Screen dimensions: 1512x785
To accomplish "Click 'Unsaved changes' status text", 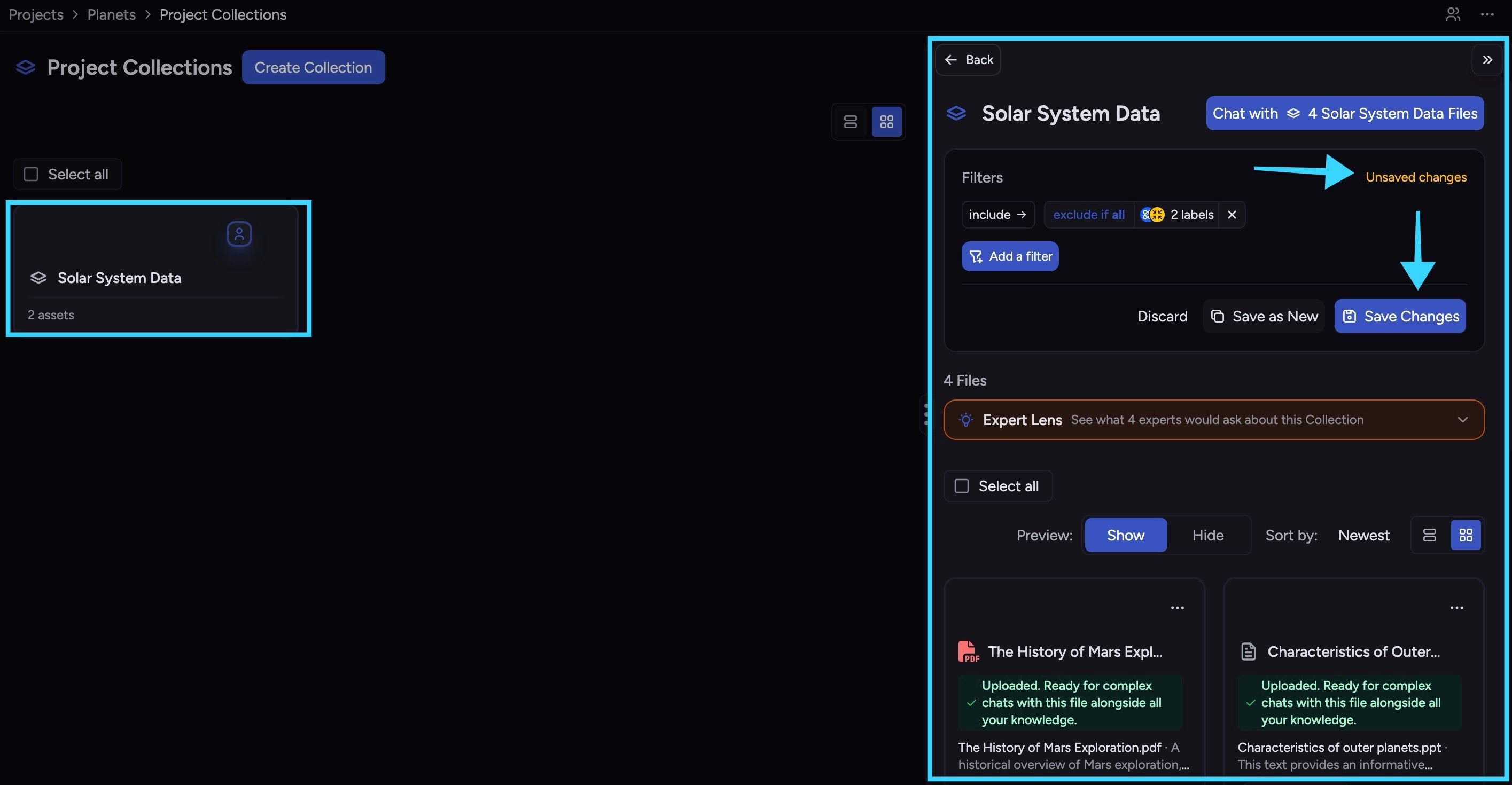I will pyautogui.click(x=1416, y=177).
